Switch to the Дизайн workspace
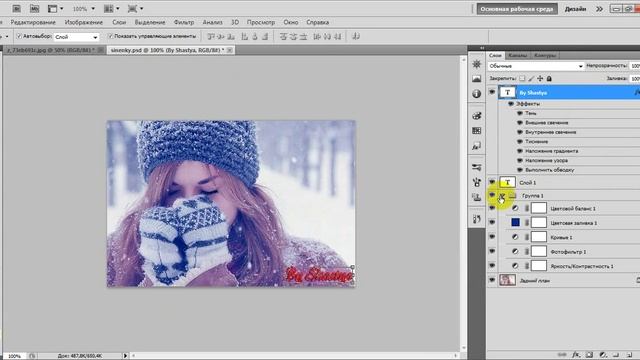The height and width of the screenshot is (360, 640). click(x=576, y=9)
